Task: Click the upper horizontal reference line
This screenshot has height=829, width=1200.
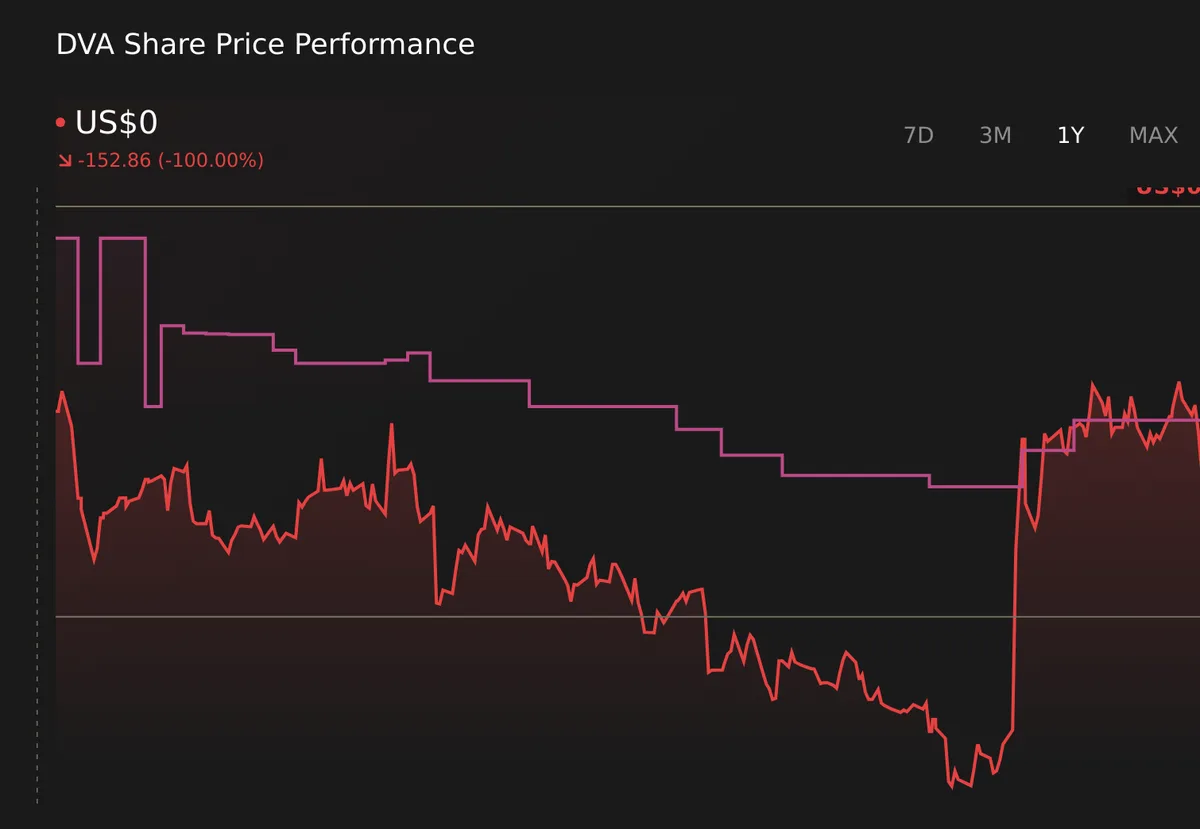Action: pos(600,207)
